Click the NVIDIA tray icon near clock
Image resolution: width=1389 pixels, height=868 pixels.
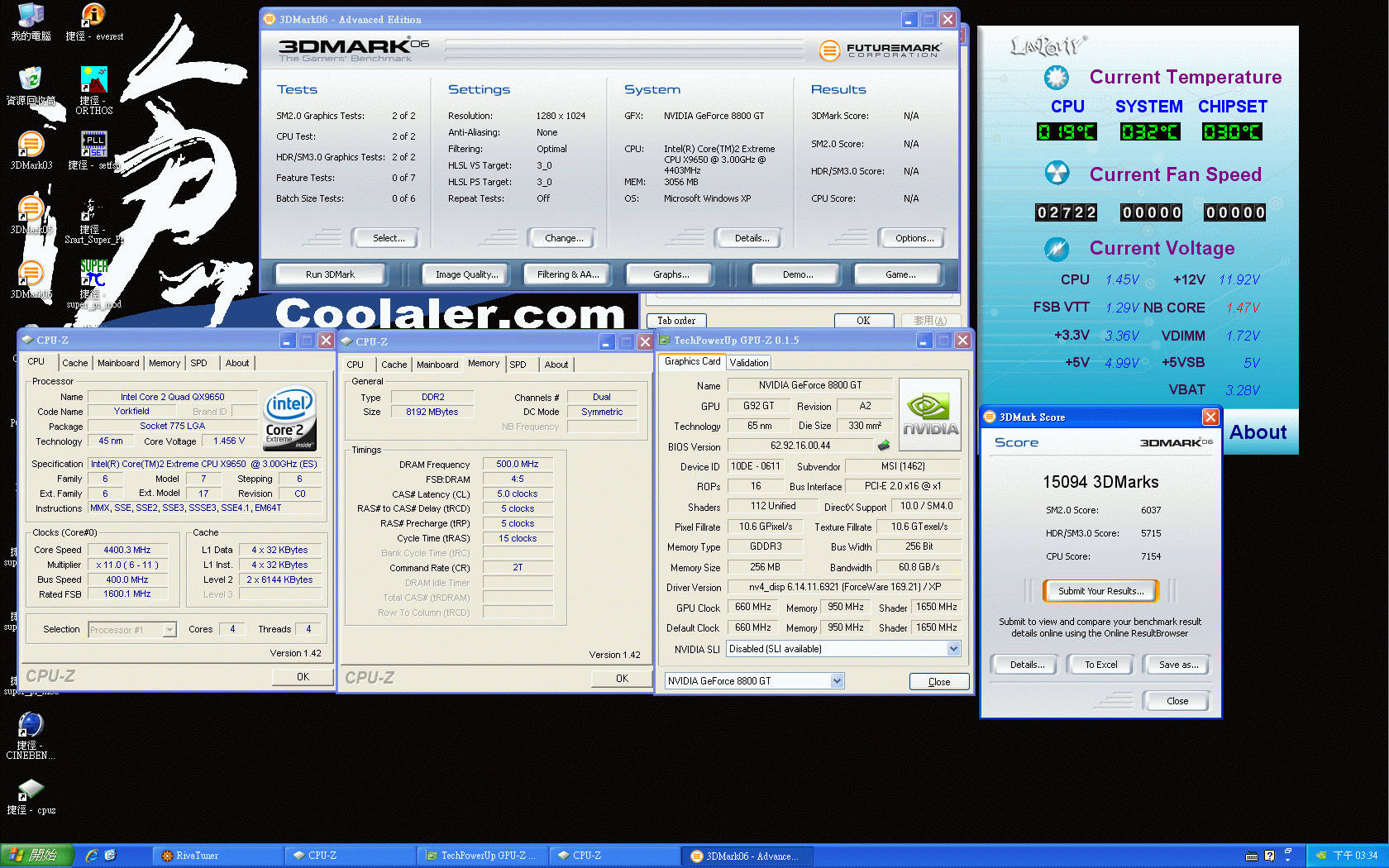click(1321, 856)
